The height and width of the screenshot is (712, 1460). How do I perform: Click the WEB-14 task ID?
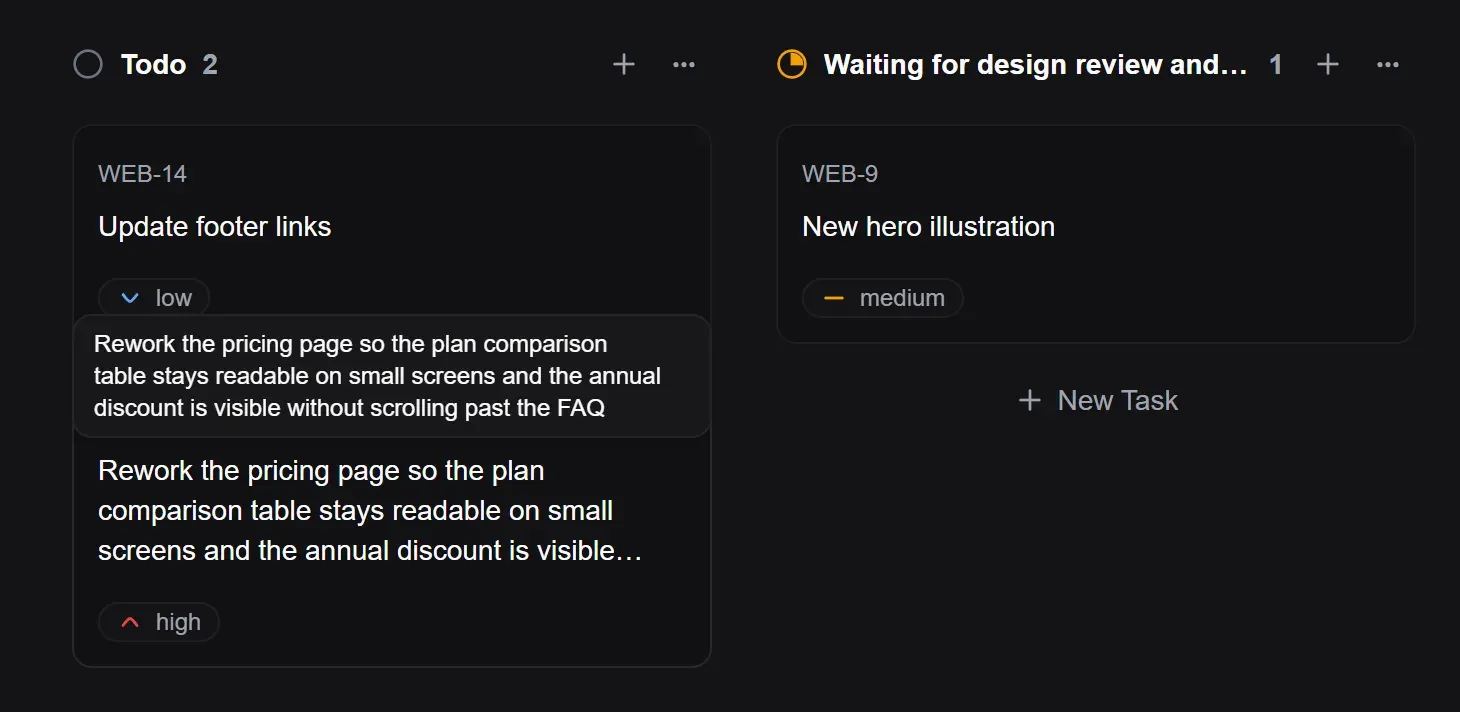[143, 174]
